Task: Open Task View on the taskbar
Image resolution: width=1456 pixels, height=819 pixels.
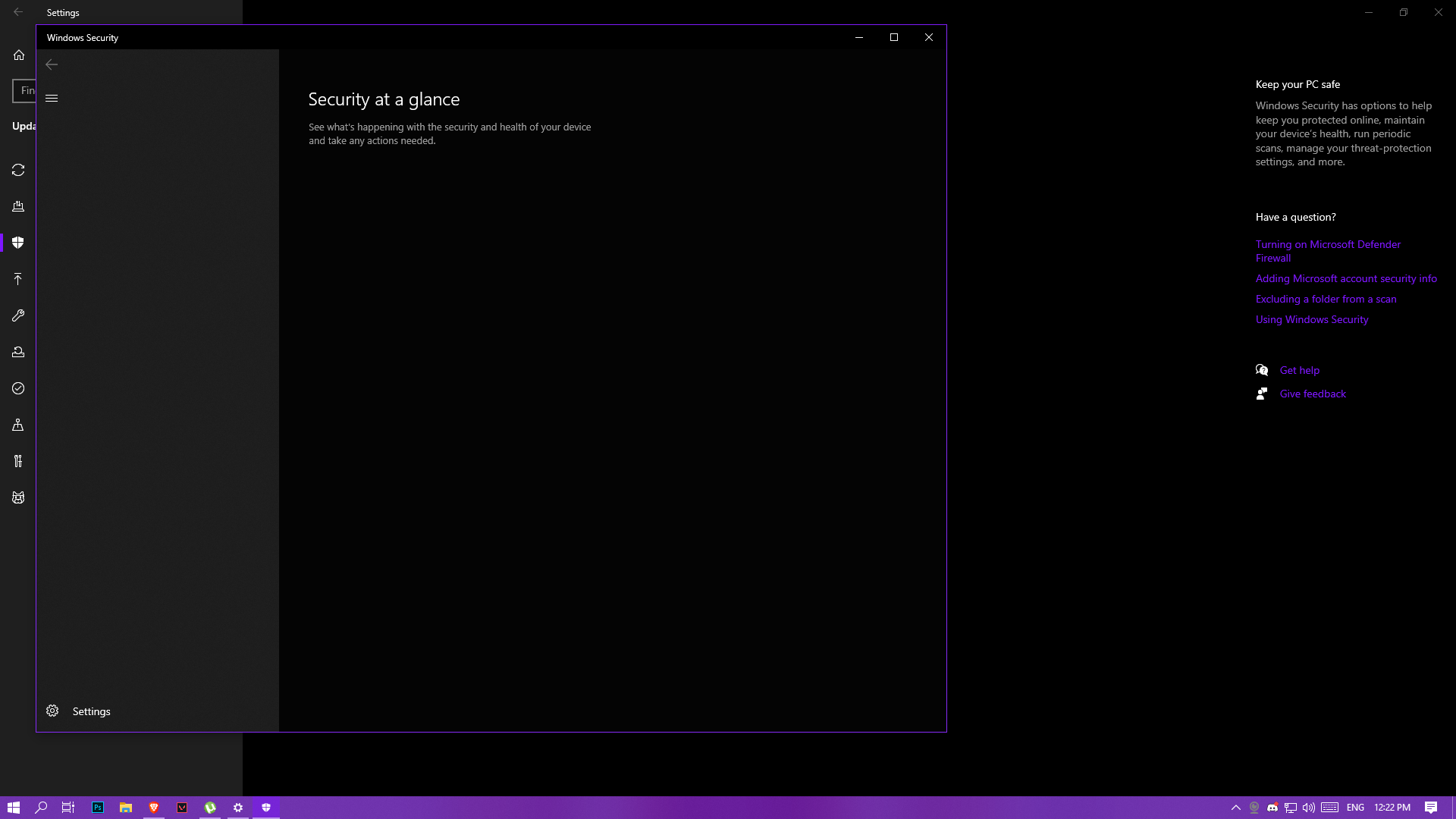Action: [x=68, y=808]
